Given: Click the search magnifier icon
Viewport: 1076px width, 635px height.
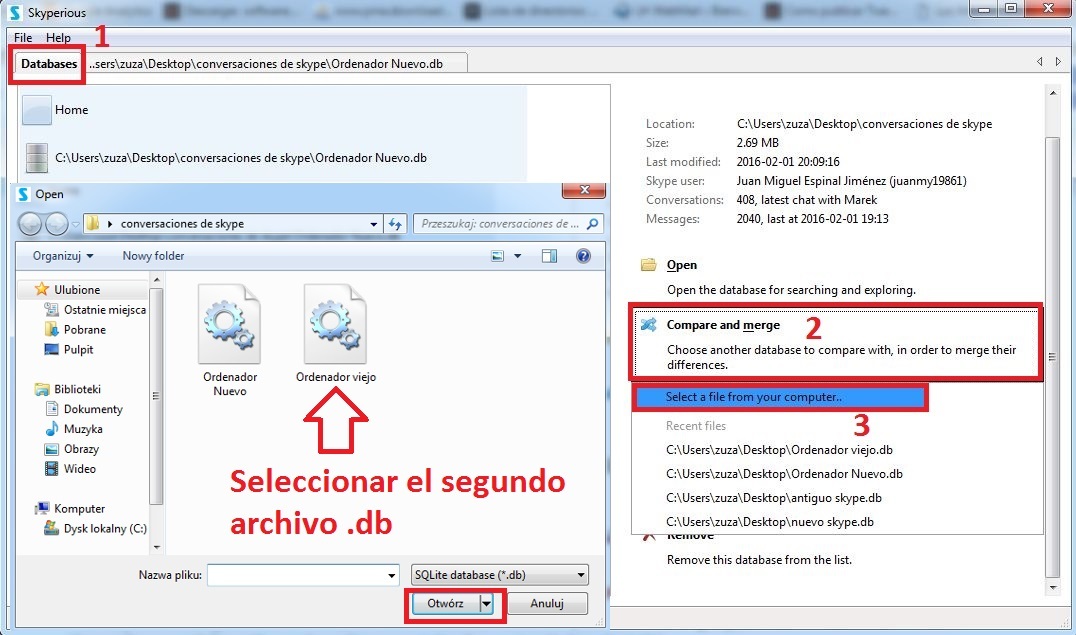Looking at the screenshot, I should 593,224.
